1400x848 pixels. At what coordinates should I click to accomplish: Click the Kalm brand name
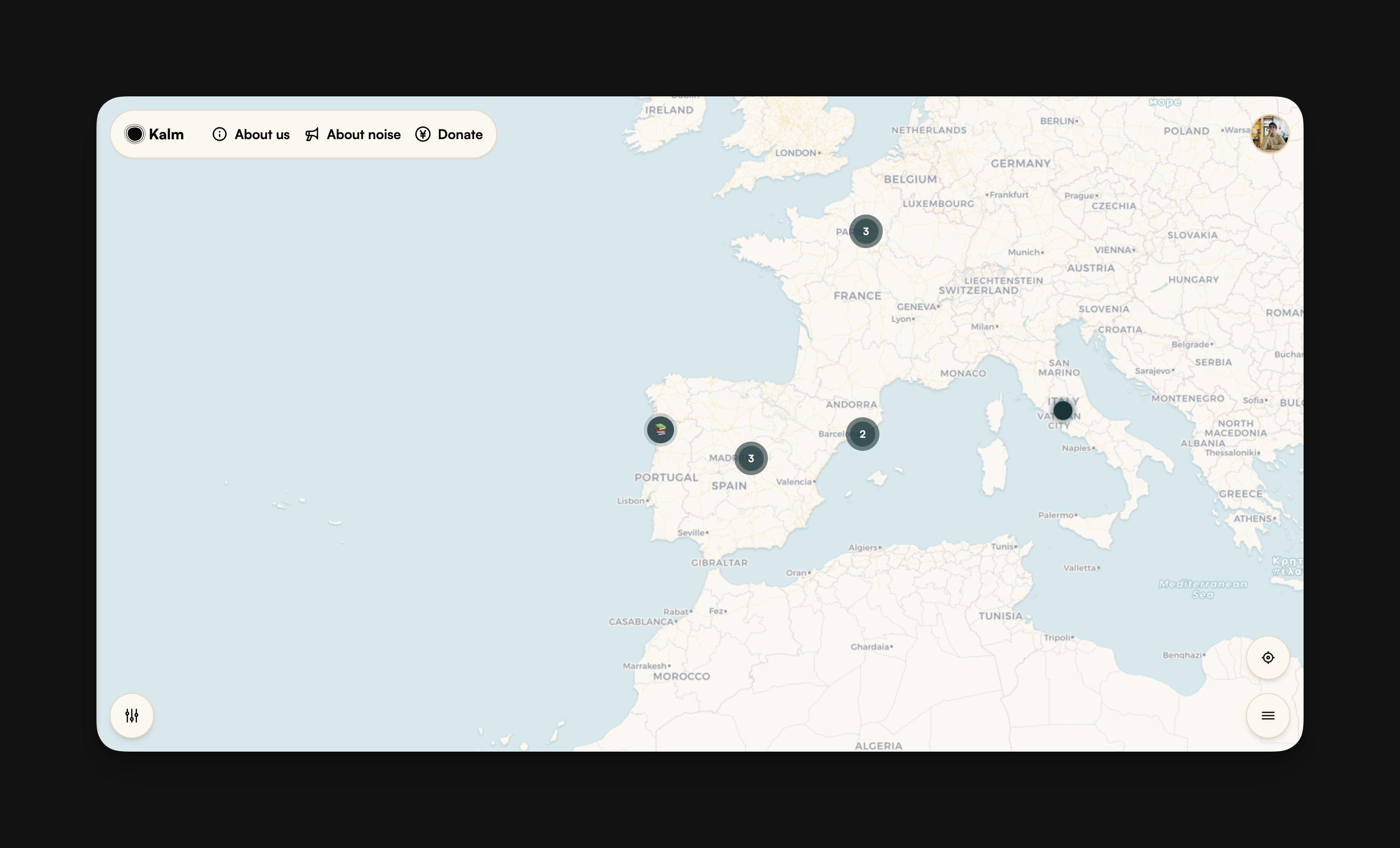[x=166, y=134]
